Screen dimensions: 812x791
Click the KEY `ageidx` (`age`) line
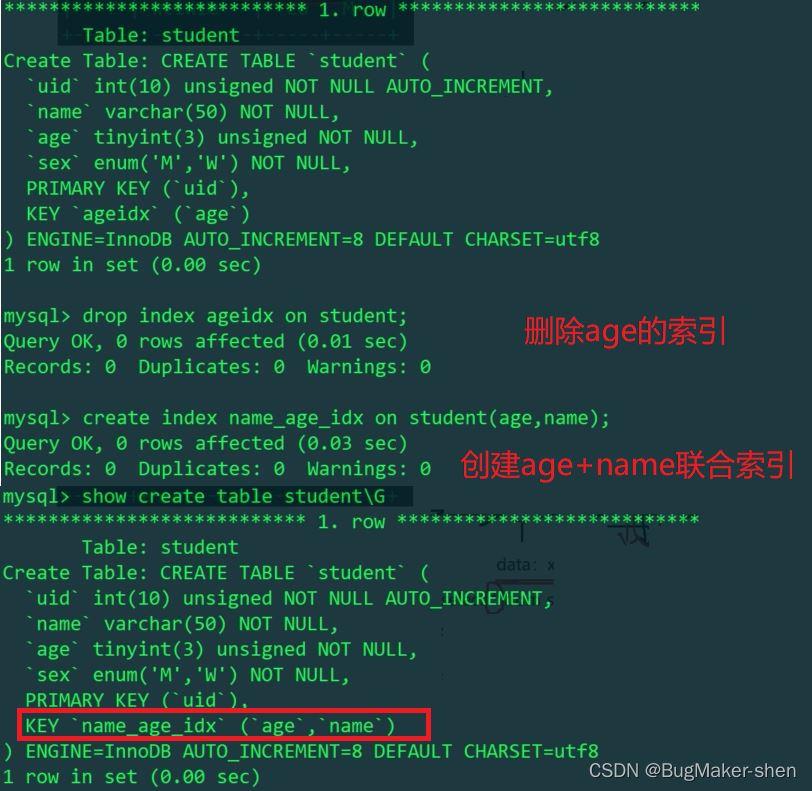pyautogui.click(x=138, y=214)
